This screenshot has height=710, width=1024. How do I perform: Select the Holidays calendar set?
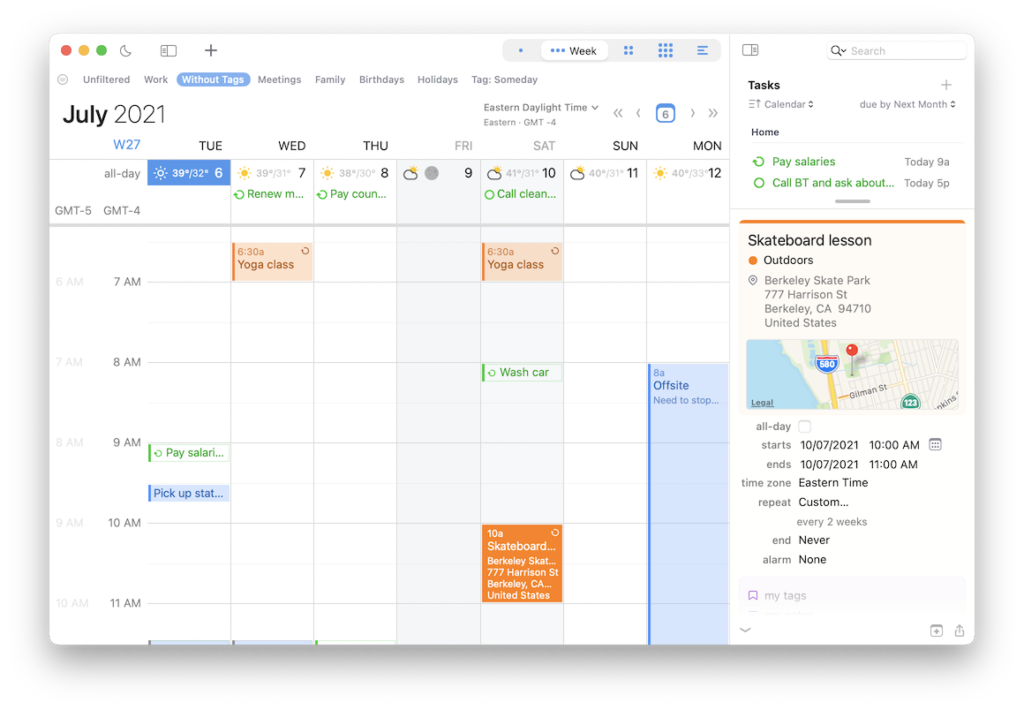(x=438, y=80)
